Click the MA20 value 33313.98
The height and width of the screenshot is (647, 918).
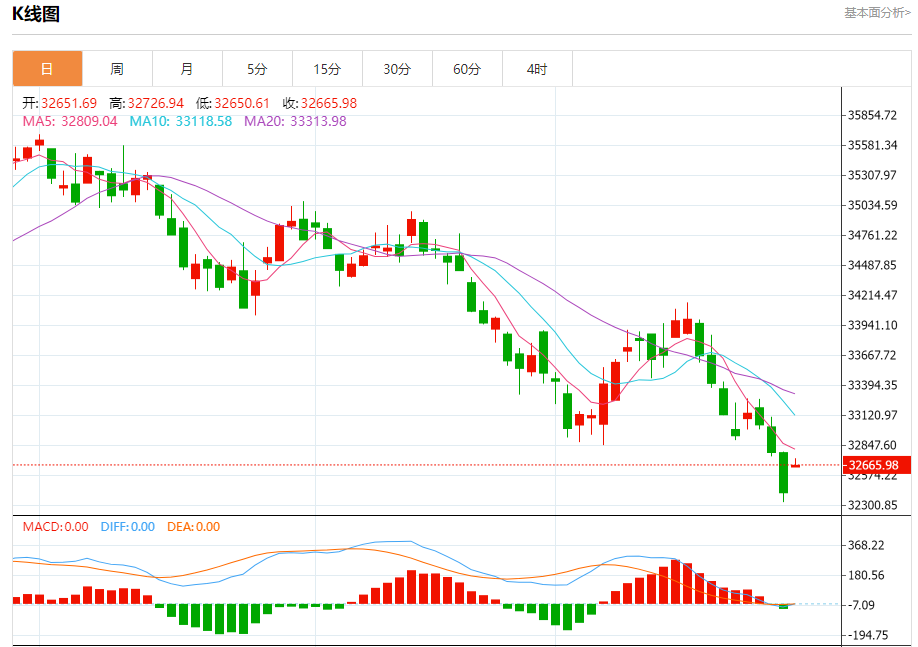[x=318, y=121]
